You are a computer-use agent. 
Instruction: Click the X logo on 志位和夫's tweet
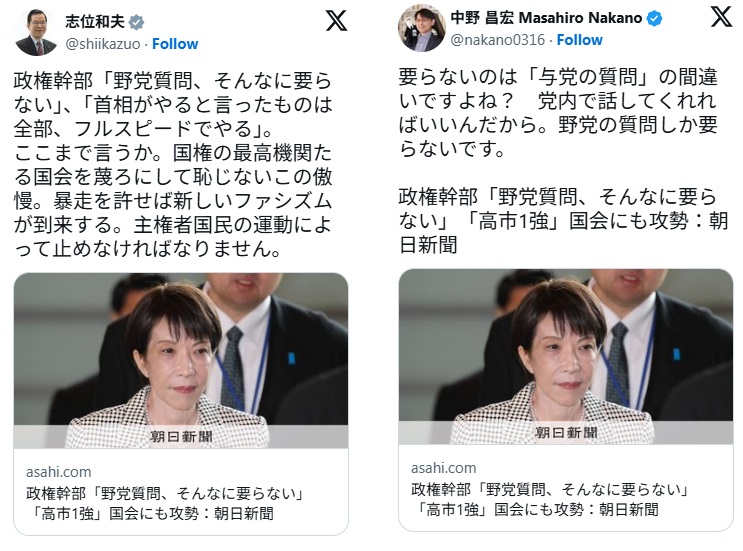[336, 20]
